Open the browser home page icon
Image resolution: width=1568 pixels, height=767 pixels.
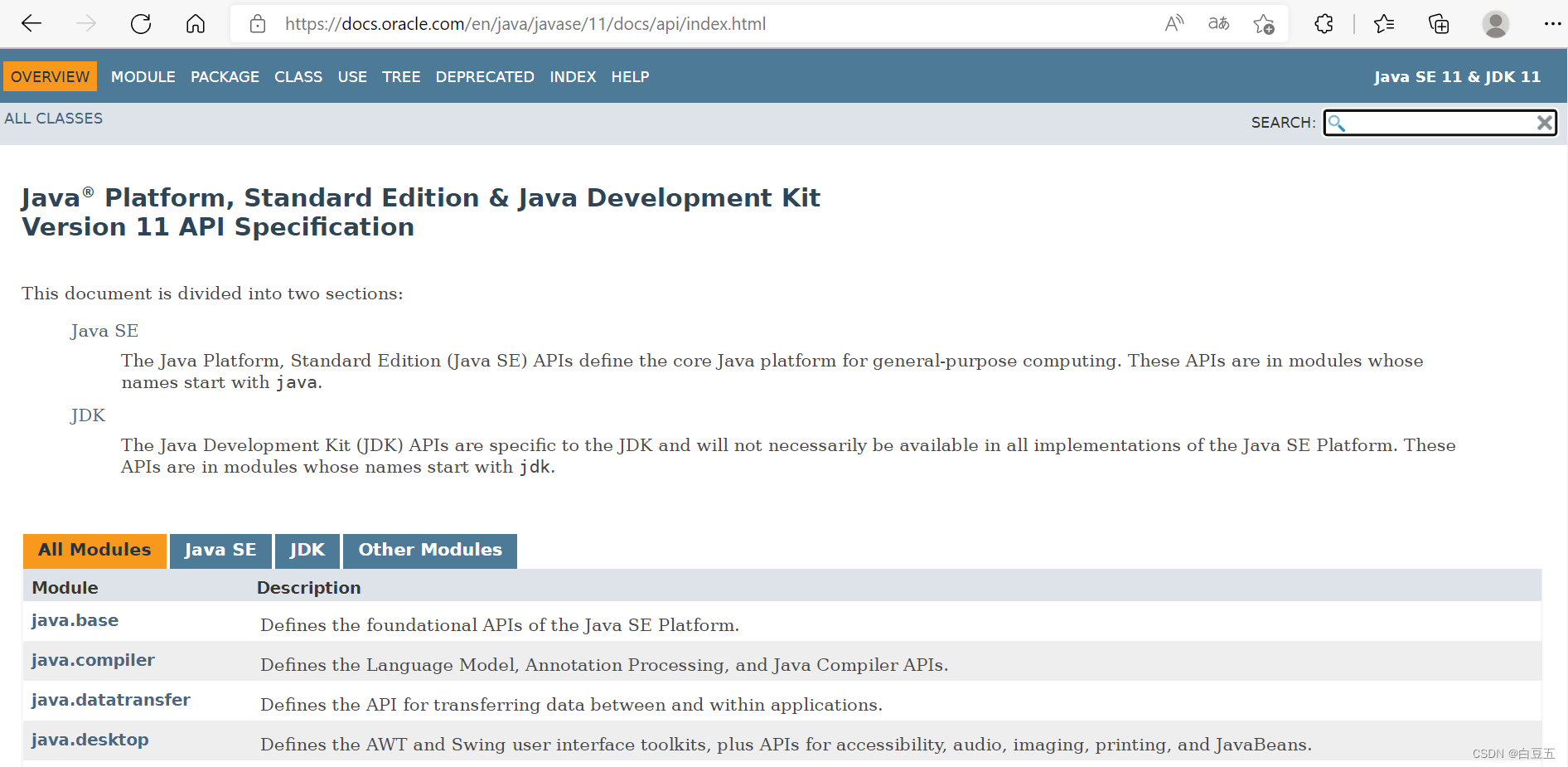(x=196, y=24)
